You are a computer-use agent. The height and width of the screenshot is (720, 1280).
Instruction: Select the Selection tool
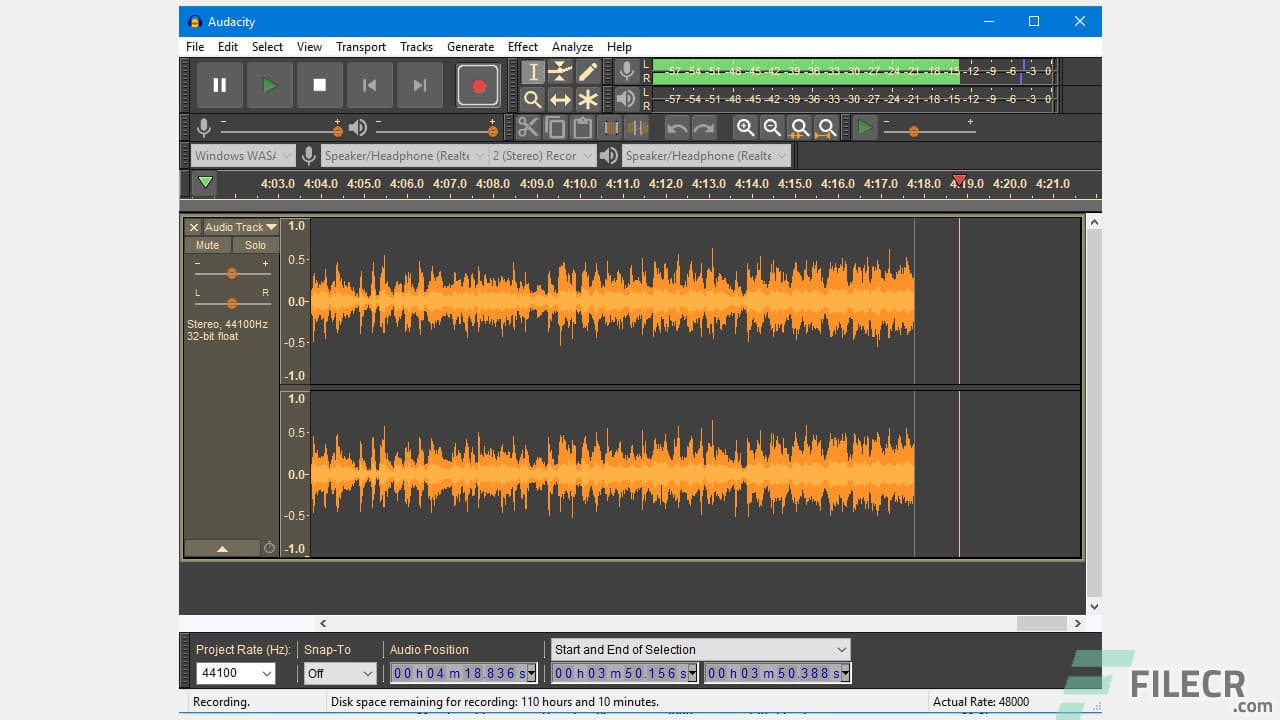(x=533, y=72)
